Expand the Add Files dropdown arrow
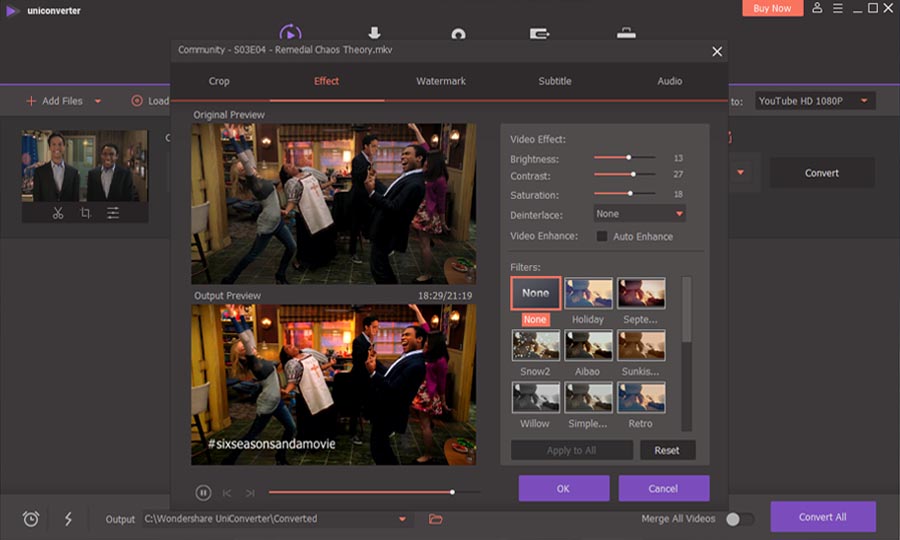Viewport: 900px width, 540px height. [x=98, y=101]
